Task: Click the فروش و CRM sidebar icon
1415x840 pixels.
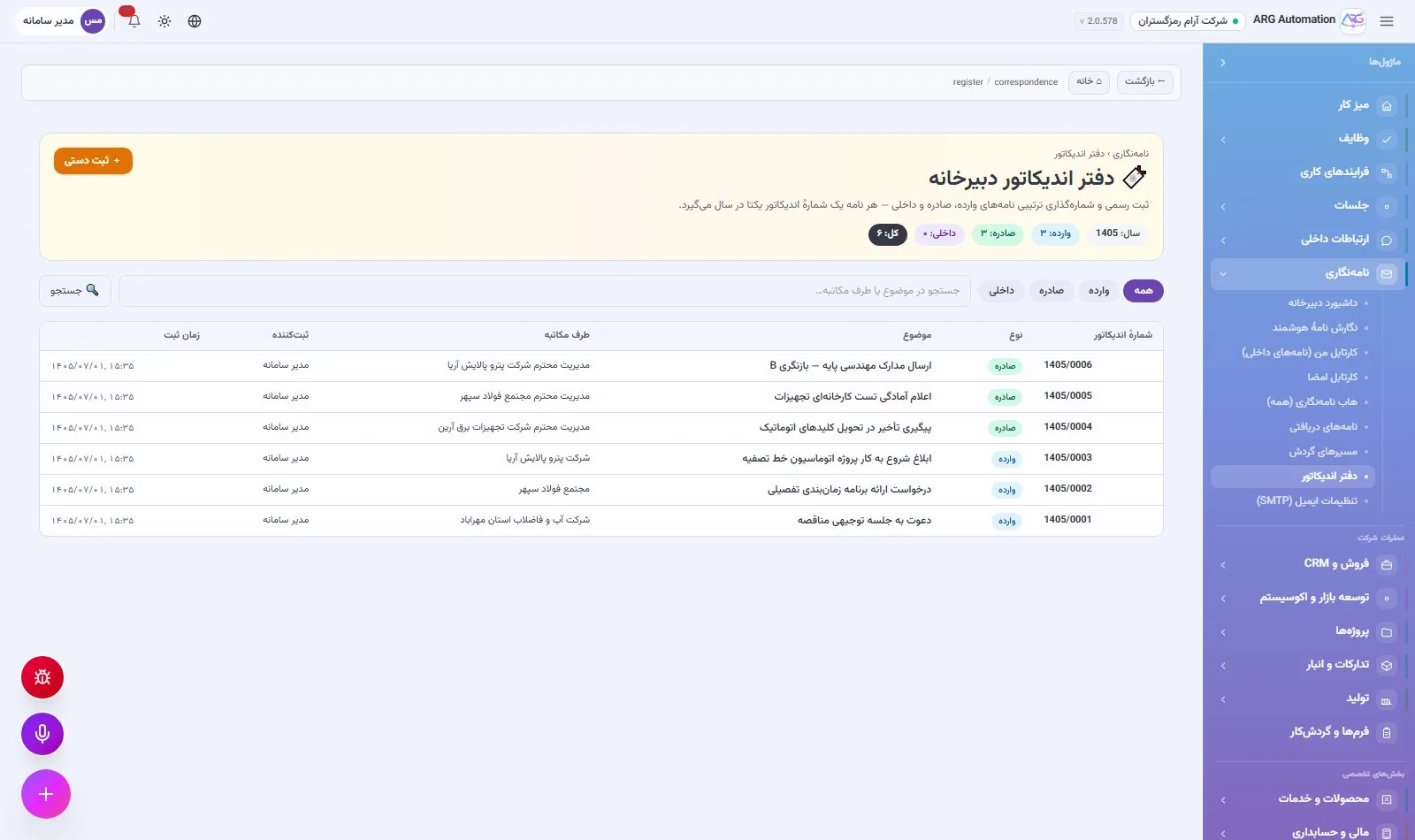Action: point(1387,564)
